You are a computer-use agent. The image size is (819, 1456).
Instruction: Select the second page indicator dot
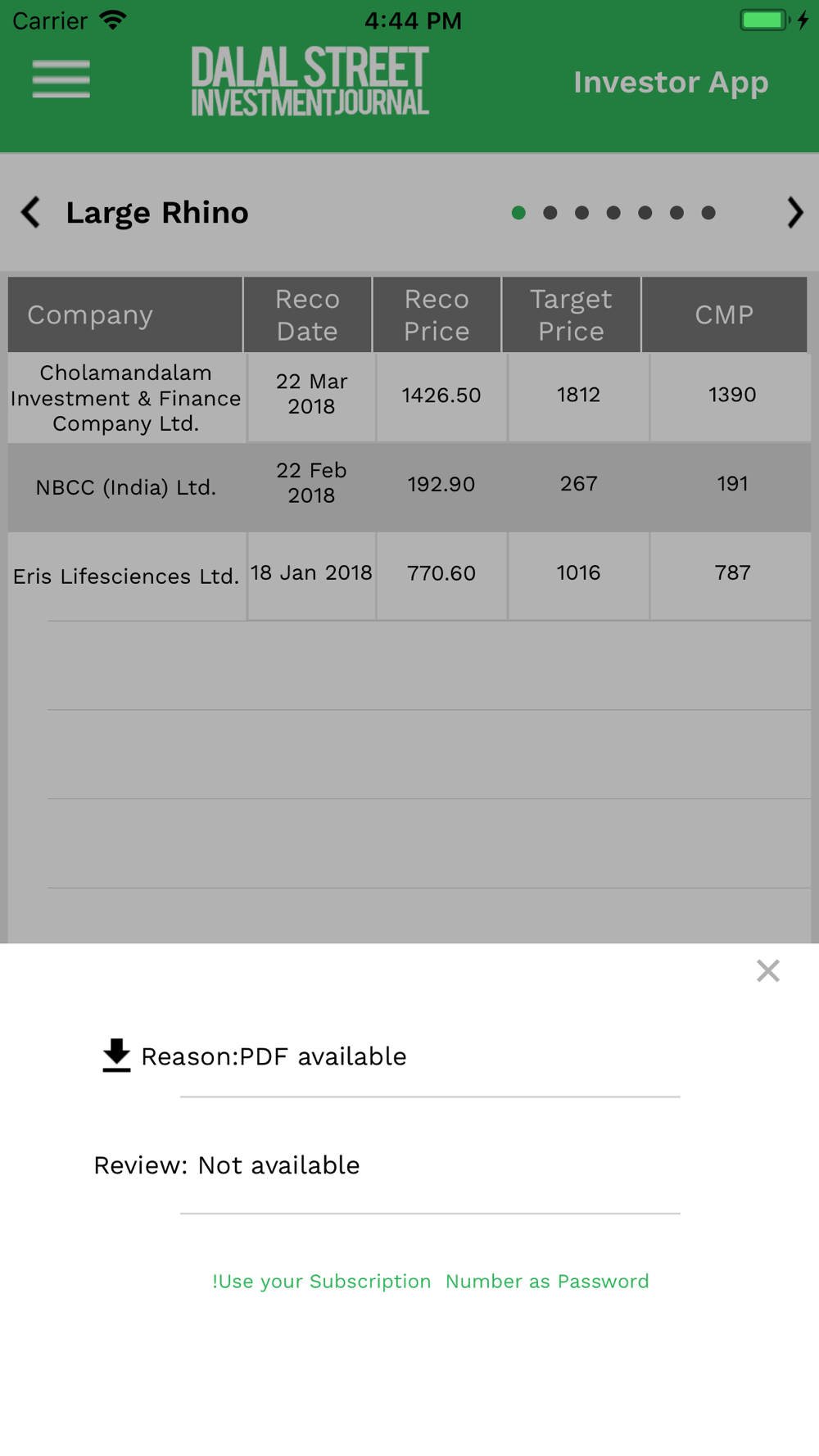pos(550,213)
